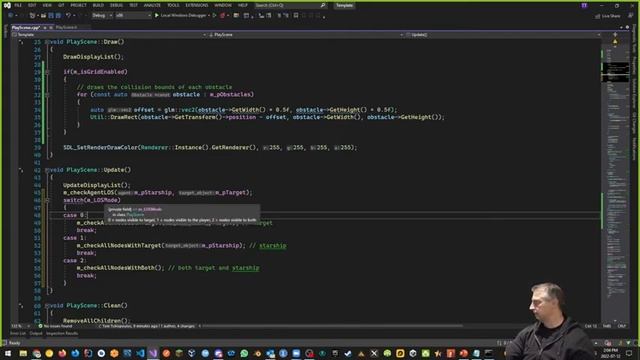The height and width of the screenshot is (360, 640).
Task: Open the BUILD menu
Action: (x=98, y=5)
